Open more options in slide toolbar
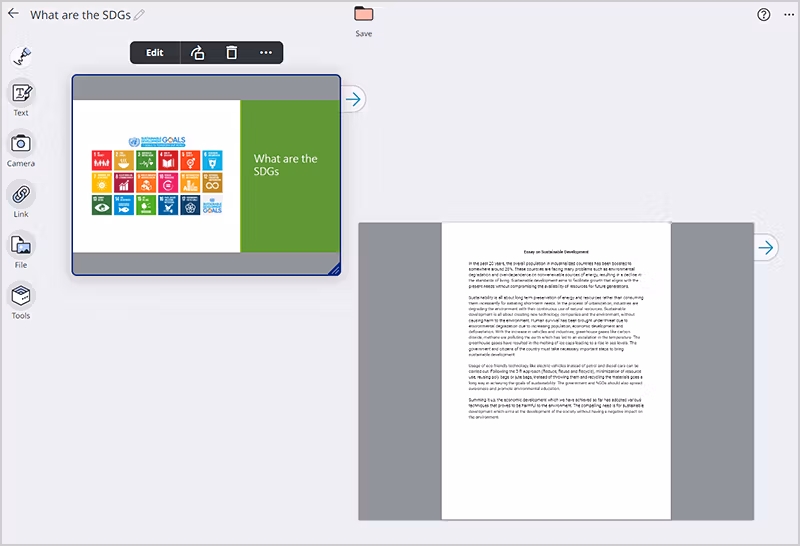This screenshot has height=546, width=800. tap(265, 53)
